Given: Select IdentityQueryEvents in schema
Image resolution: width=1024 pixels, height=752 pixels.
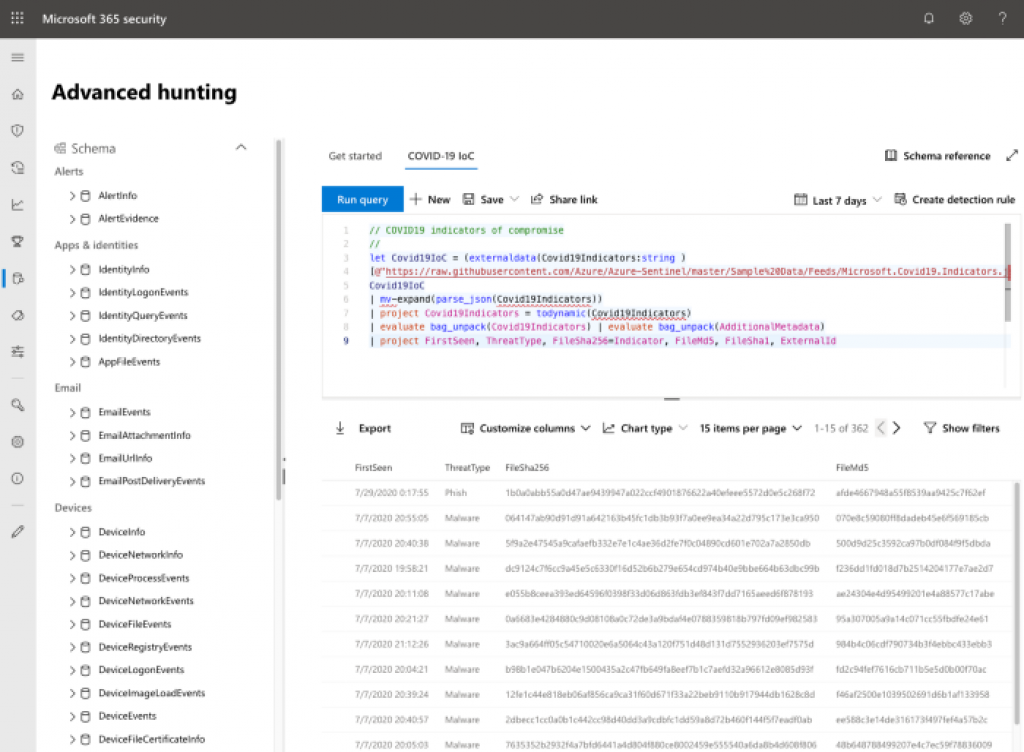Looking at the screenshot, I should click(x=142, y=316).
